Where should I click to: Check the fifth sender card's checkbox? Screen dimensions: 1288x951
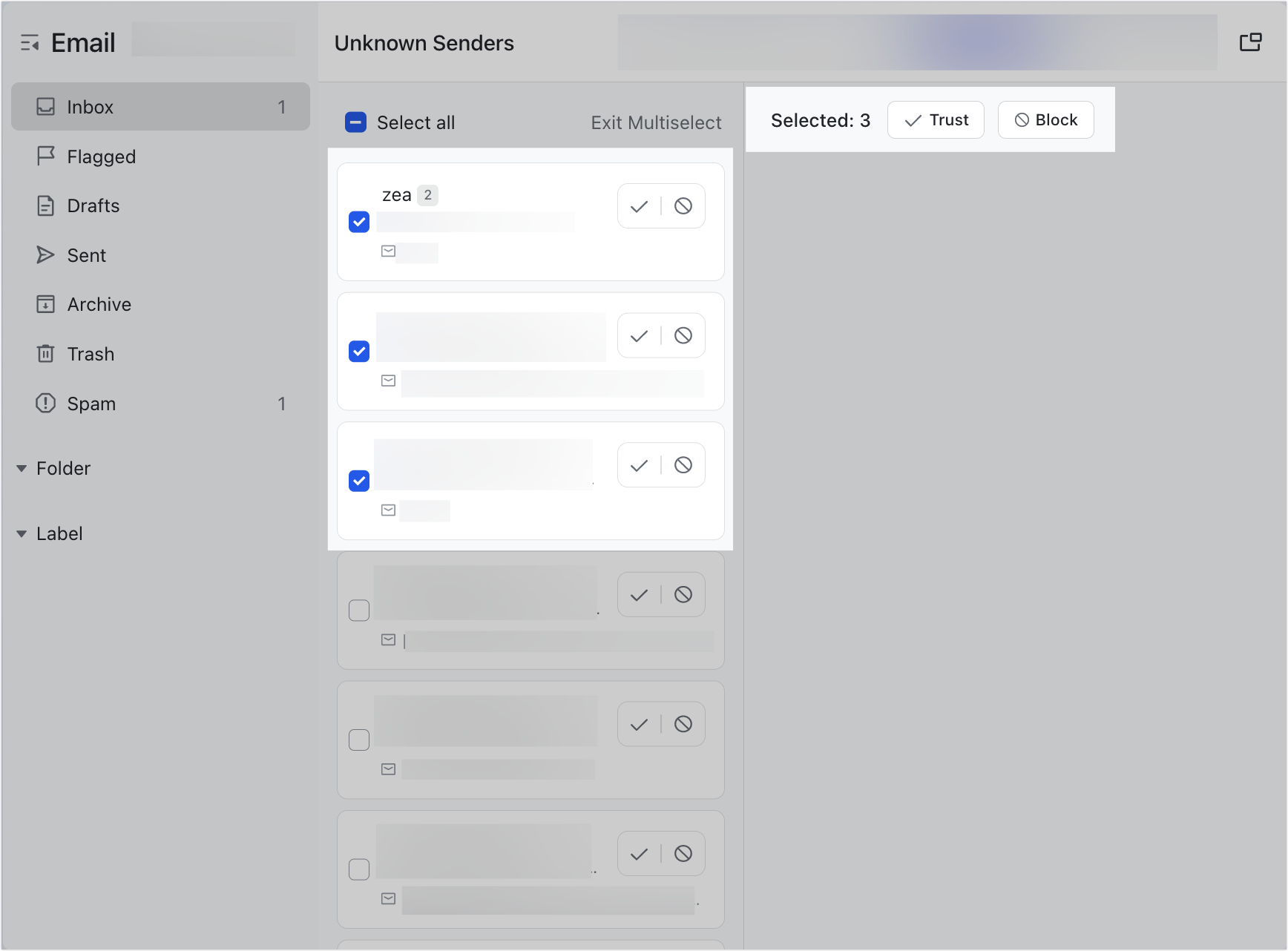click(x=359, y=740)
